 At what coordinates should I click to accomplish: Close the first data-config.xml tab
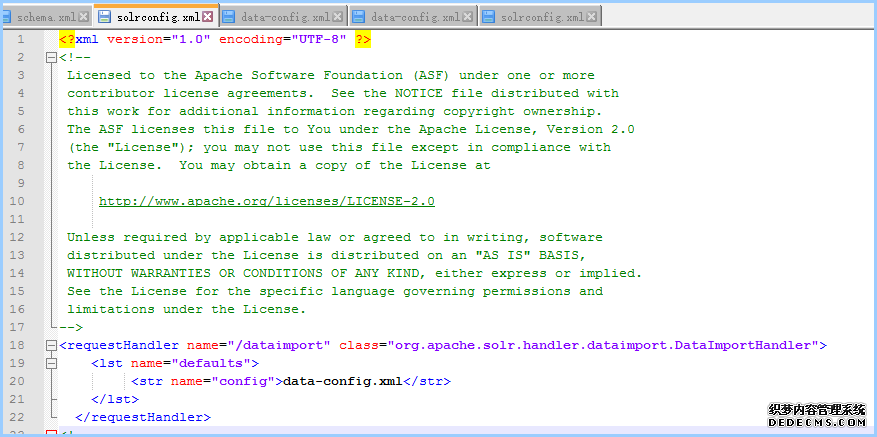(337, 17)
